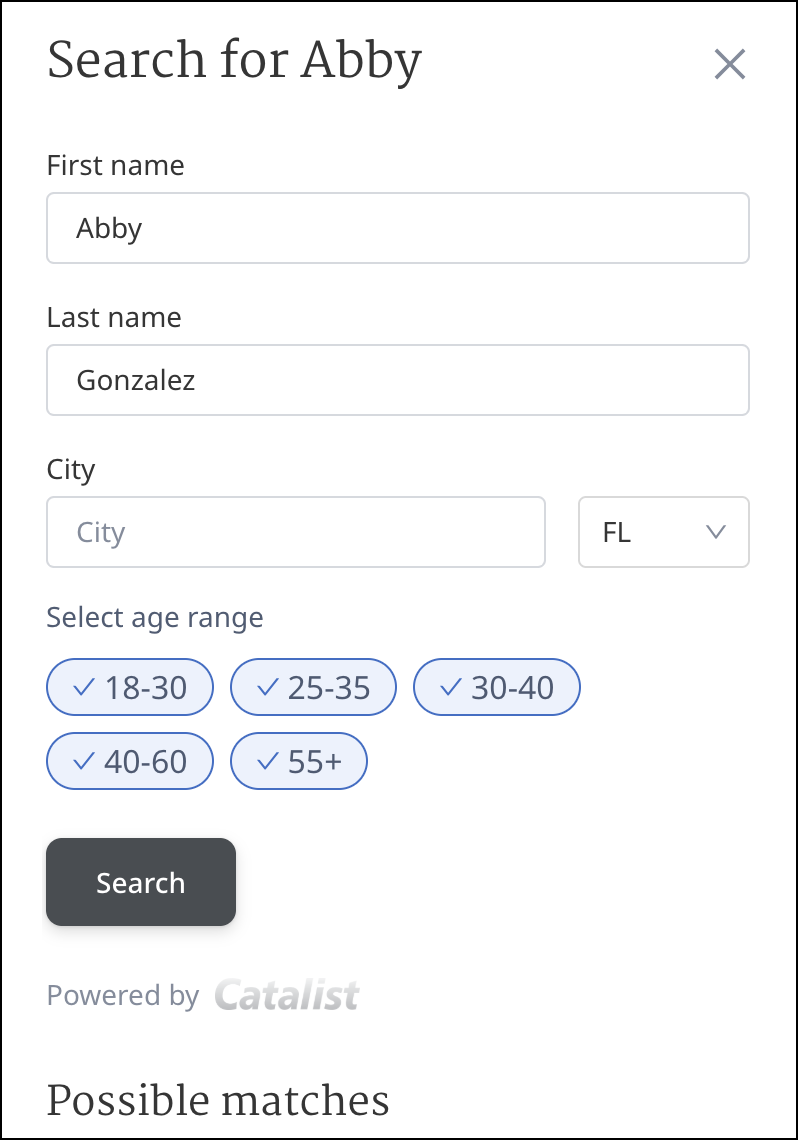Toggle off the 55+ age chip

[x=299, y=761]
